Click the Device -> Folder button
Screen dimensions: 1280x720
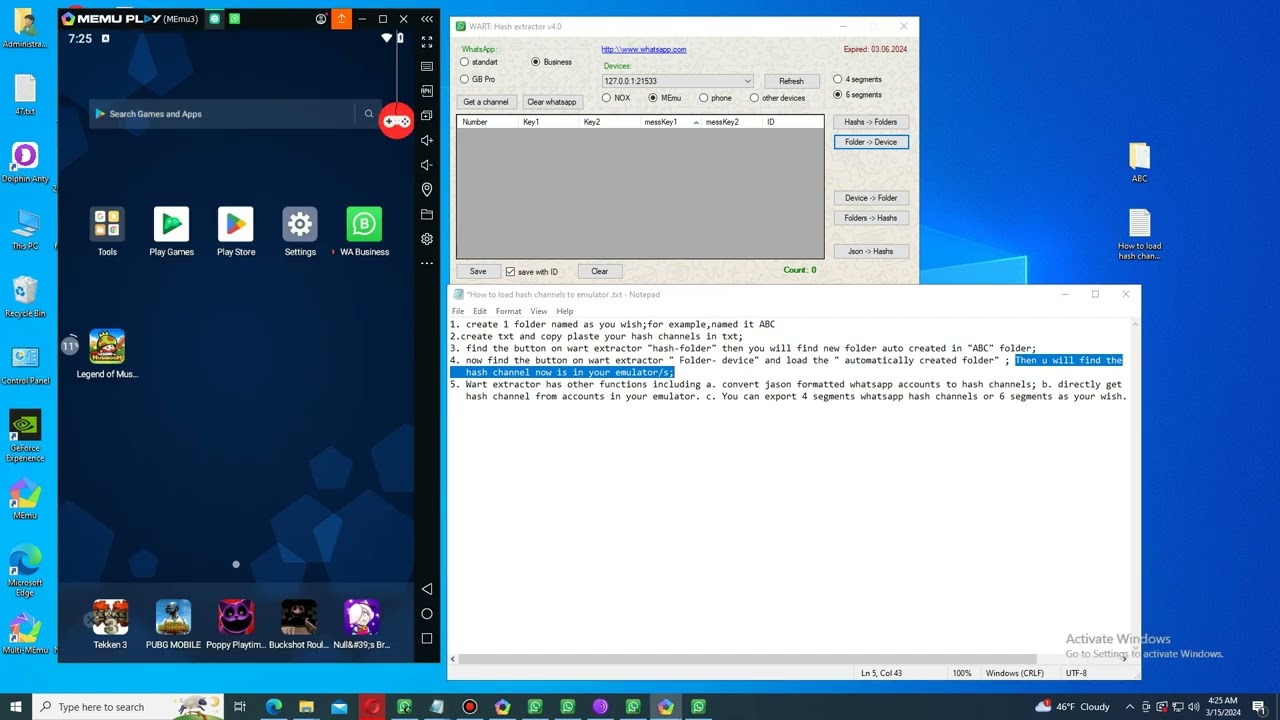(871, 198)
